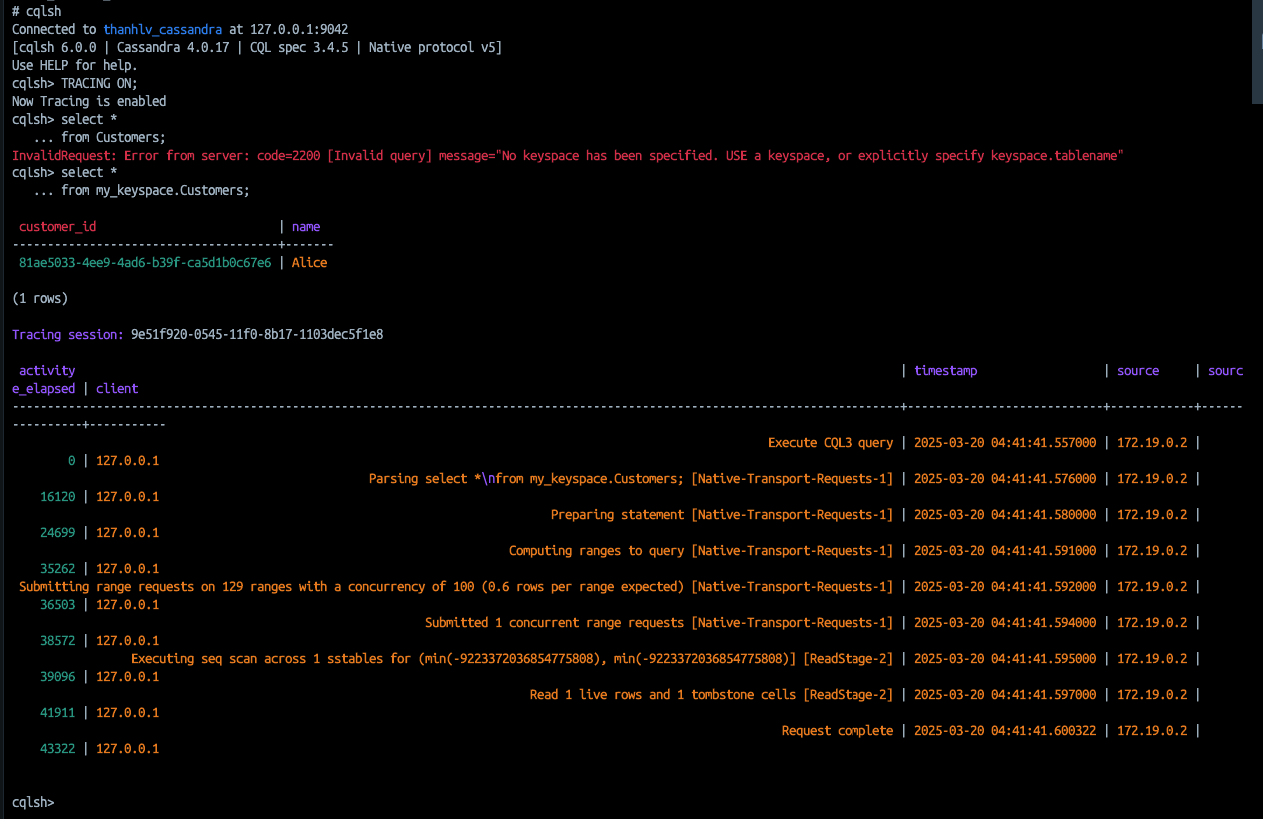Click the 'Request complete' activity
The image size is (1263, 819).
(837, 732)
